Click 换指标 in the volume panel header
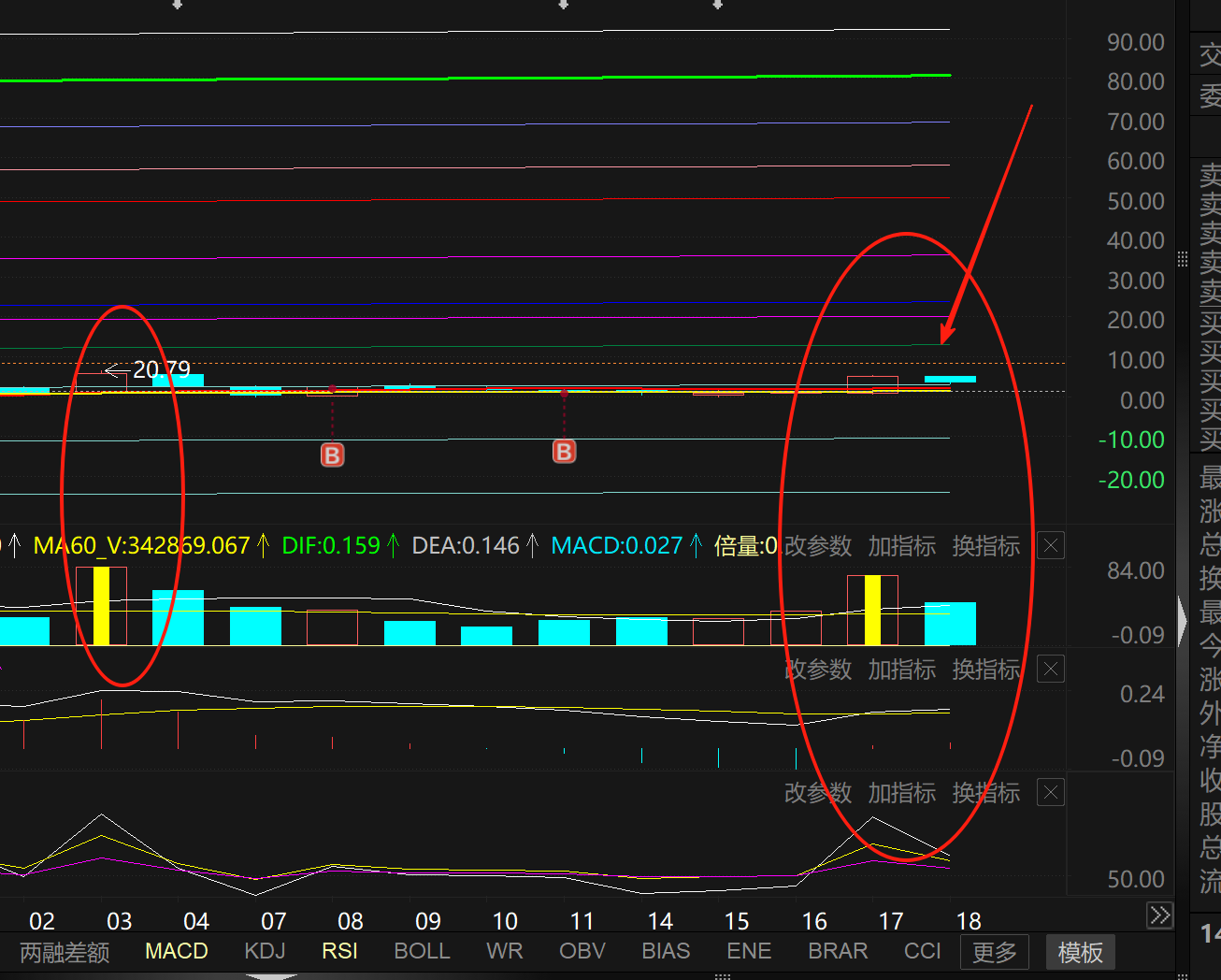This screenshot has width=1221, height=980. (986, 546)
